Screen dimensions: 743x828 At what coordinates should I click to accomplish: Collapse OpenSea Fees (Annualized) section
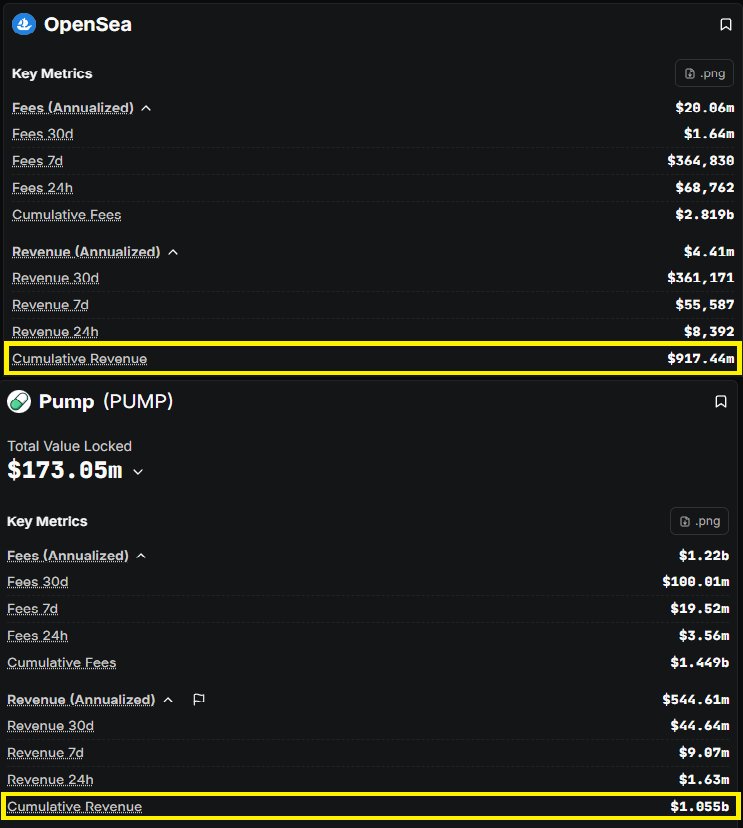coord(146,108)
